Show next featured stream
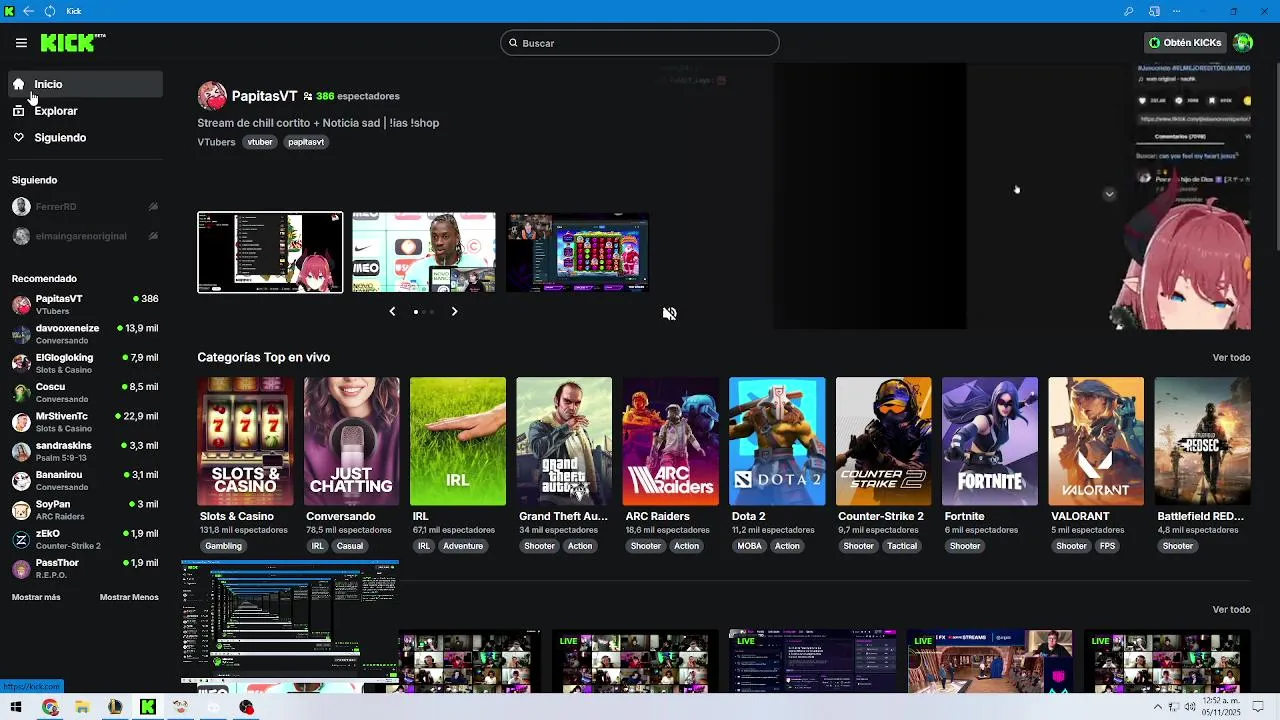This screenshot has width=1280, height=720. [x=454, y=312]
